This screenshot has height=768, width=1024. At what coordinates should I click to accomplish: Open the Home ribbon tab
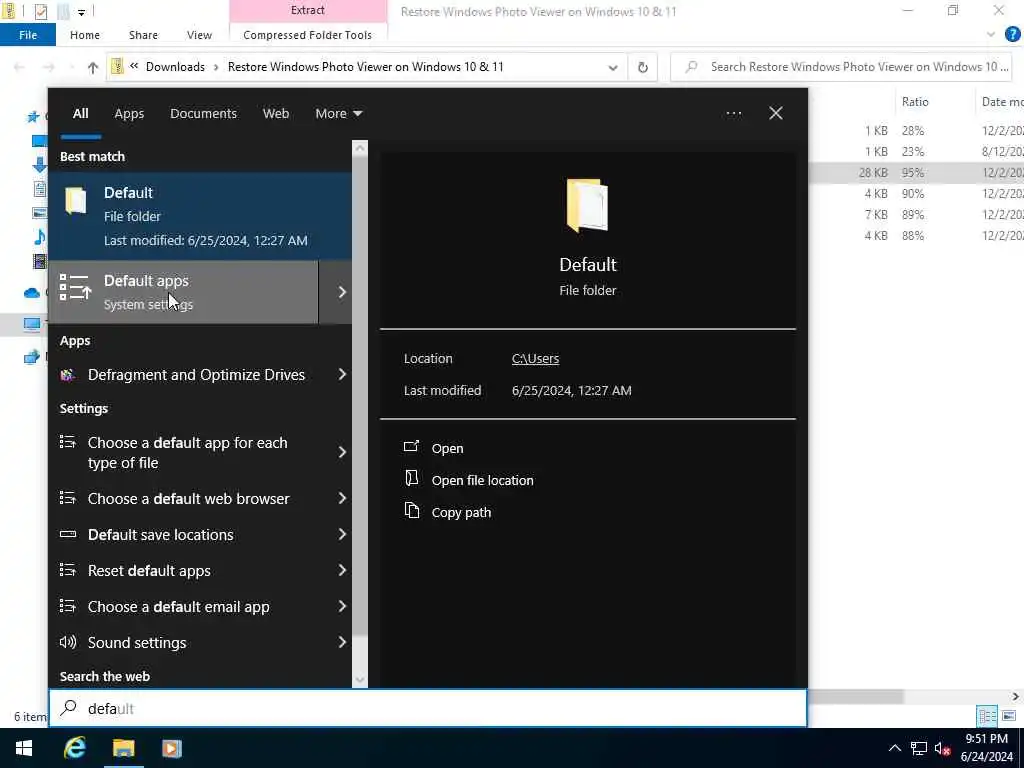85,35
